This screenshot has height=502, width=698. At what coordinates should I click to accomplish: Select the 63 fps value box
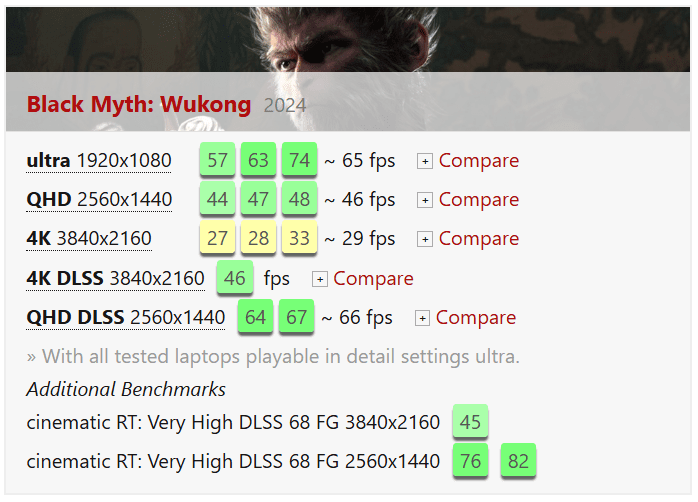[x=258, y=160]
